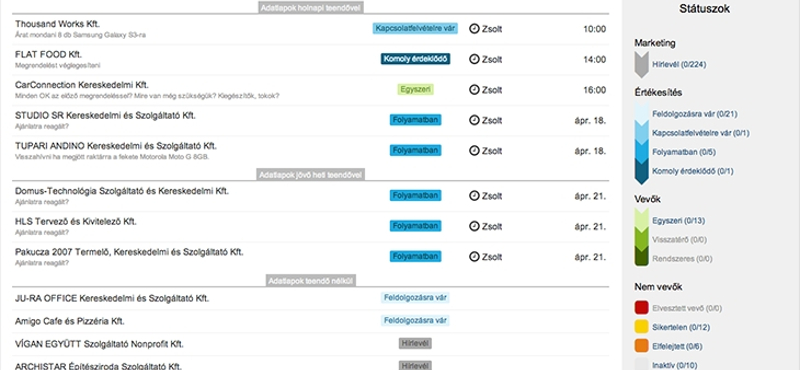Click the Hírlevél badge on VÍGAN EGYÜTT

tap(415, 343)
